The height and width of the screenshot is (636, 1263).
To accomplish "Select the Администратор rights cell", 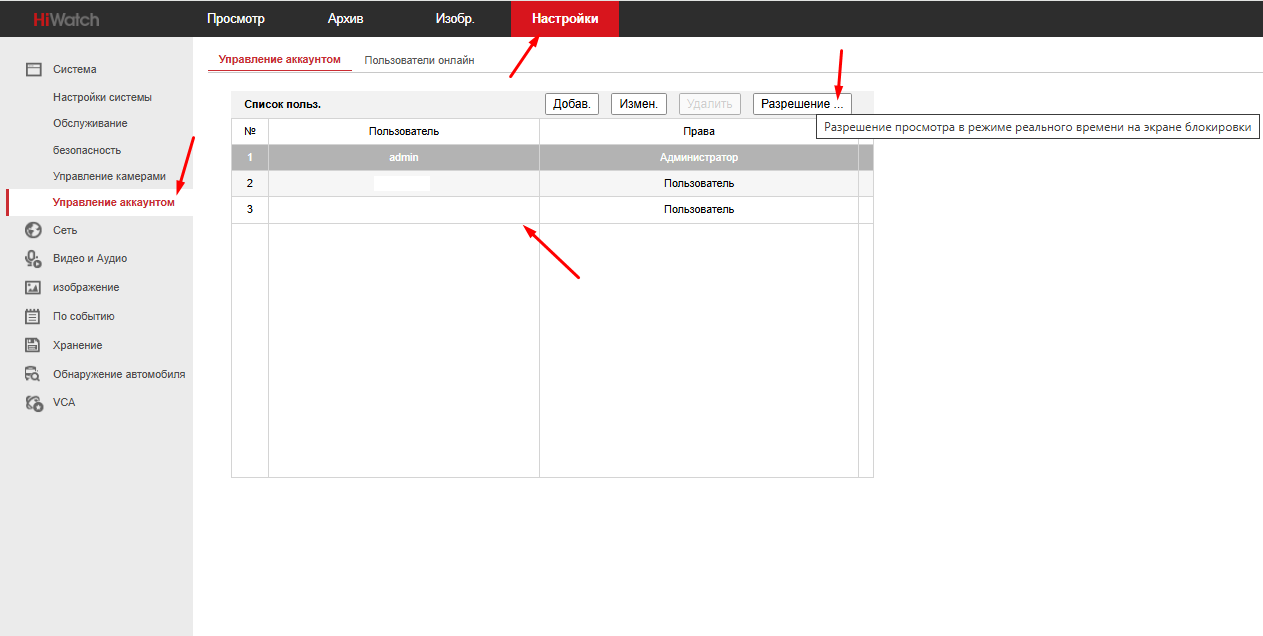I will [x=699, y=158].
